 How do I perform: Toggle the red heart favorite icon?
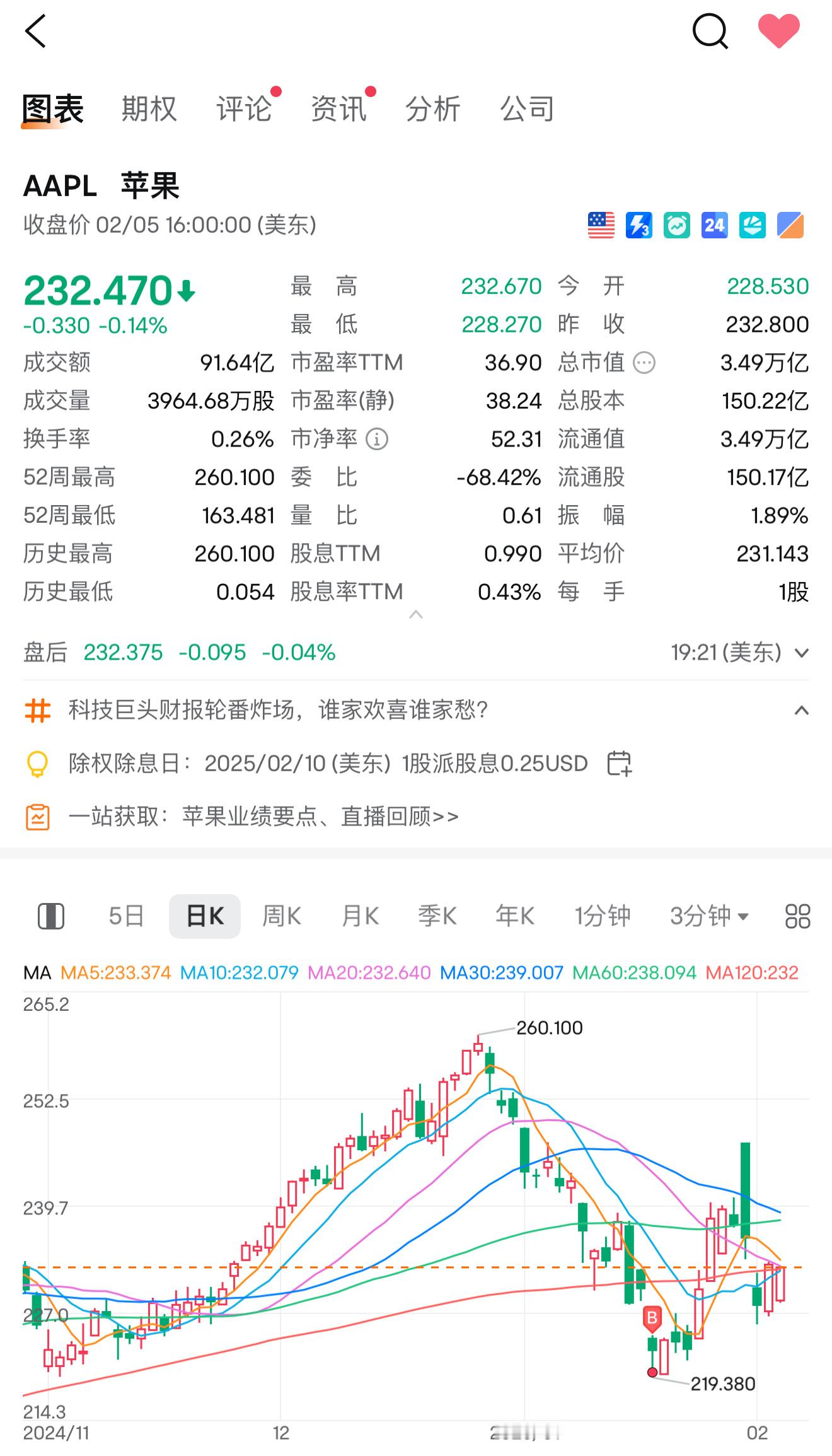point(778,31)
